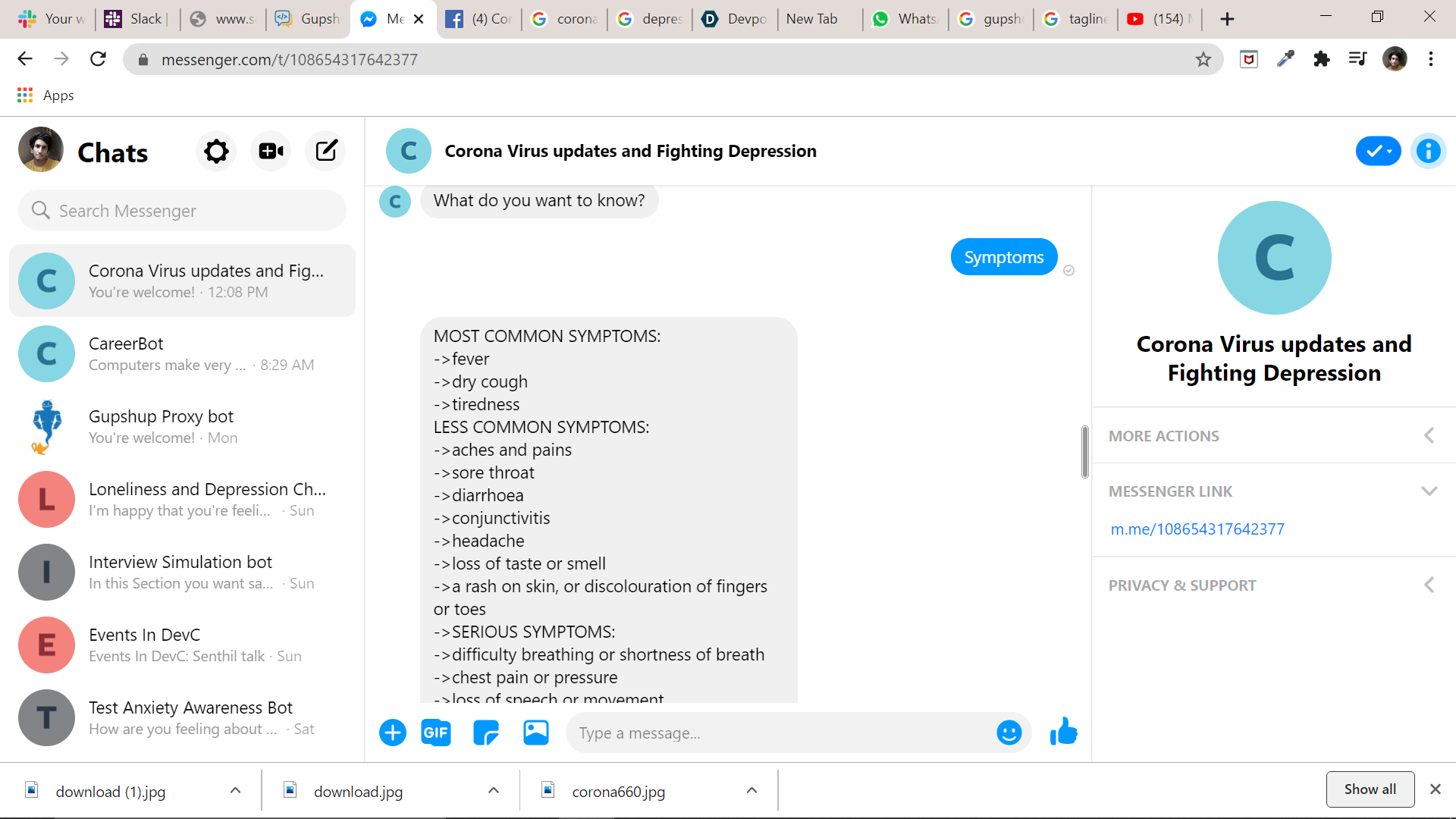Open the sticker picker
This screenshot has height=819, width=1456.
(485, 733)
